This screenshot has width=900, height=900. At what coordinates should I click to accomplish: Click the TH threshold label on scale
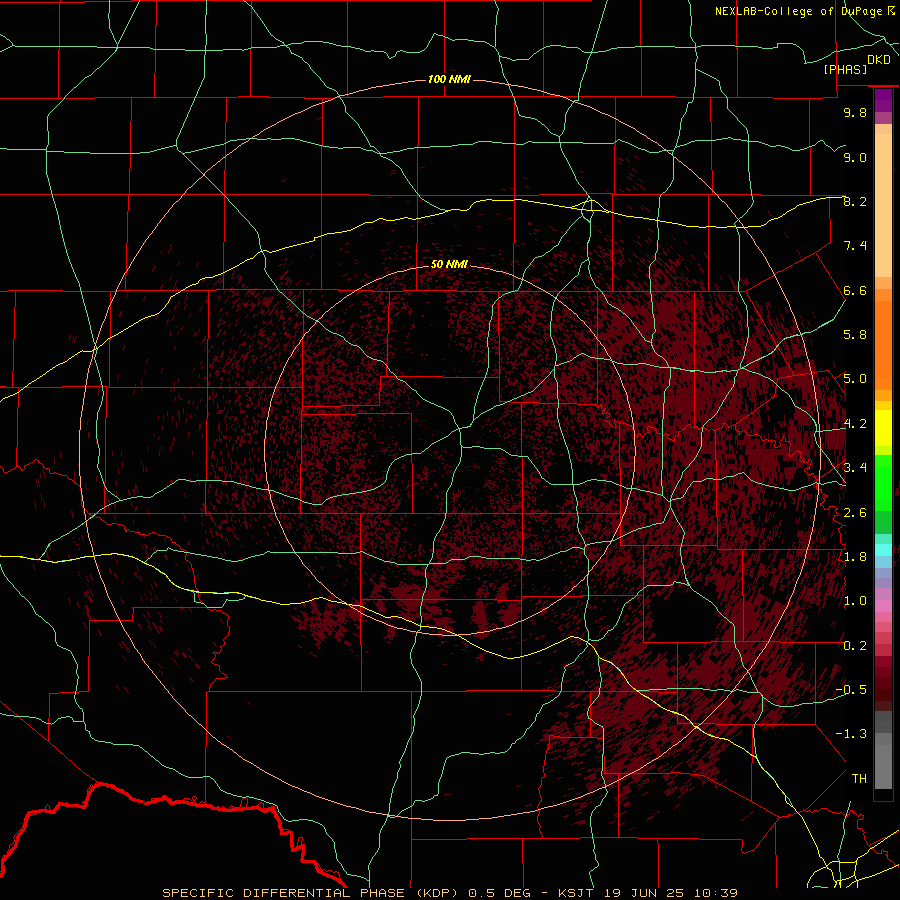click(859, 779)
